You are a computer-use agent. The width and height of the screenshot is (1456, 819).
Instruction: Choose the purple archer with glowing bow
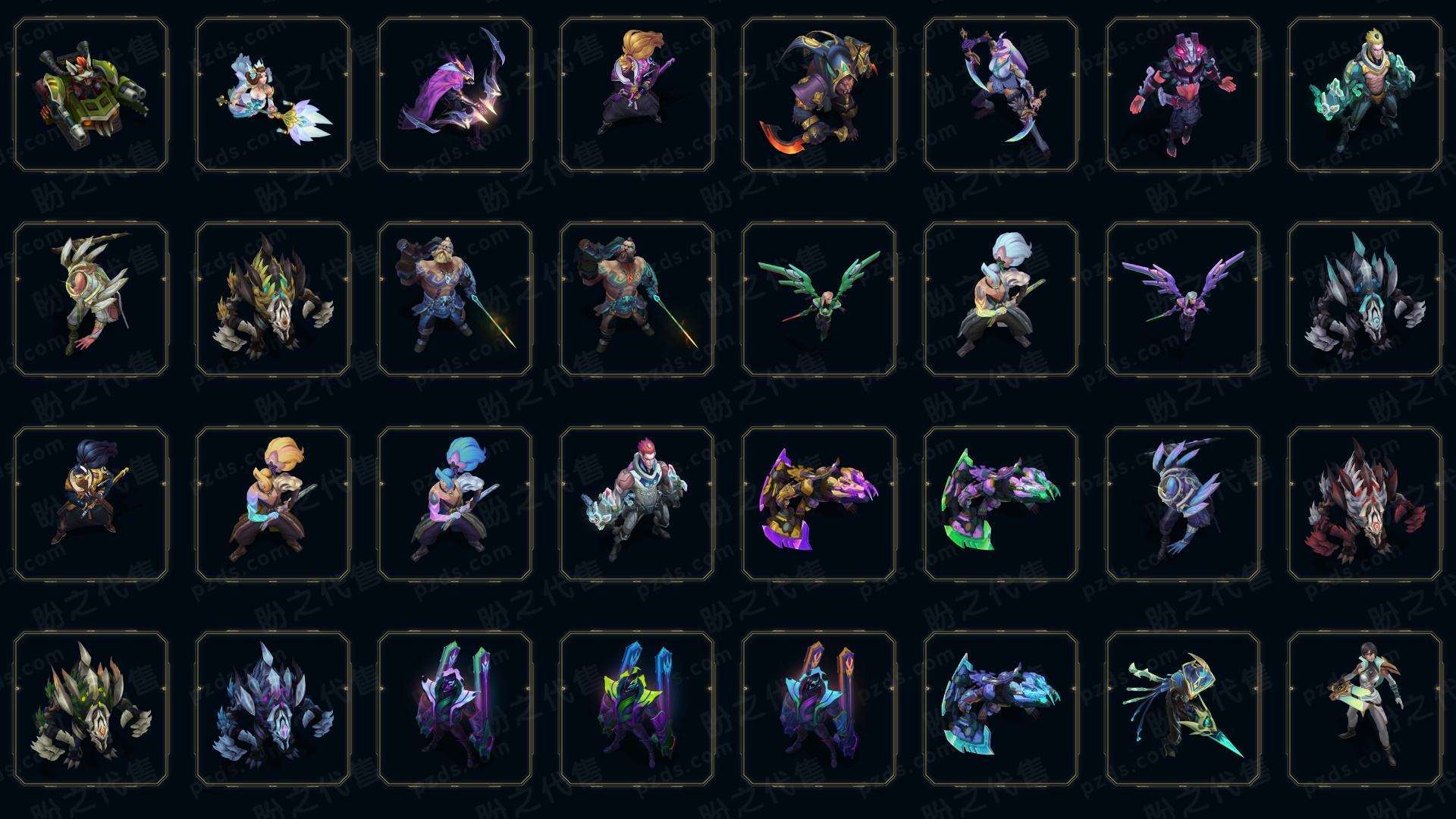[x=455, y=95]
